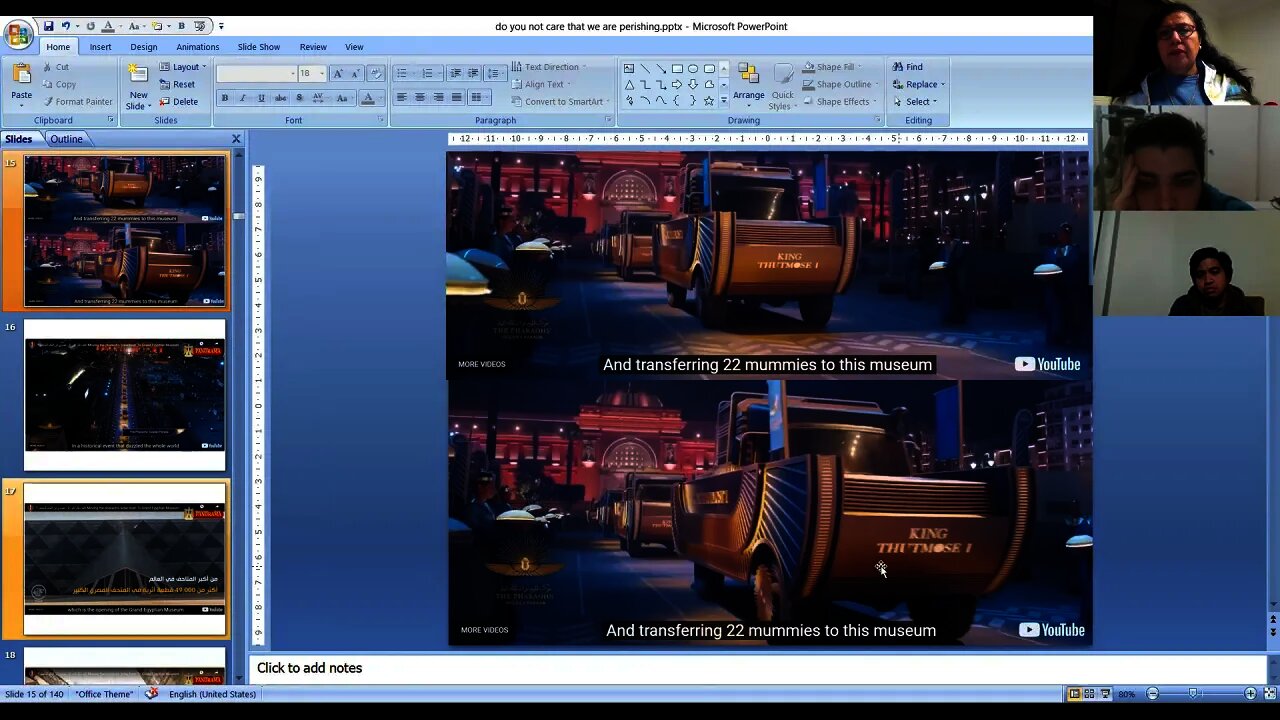The height and width of the screenshot is (720, 1280).
Task: Open the Arrange menu button
Action: [748, 83]
